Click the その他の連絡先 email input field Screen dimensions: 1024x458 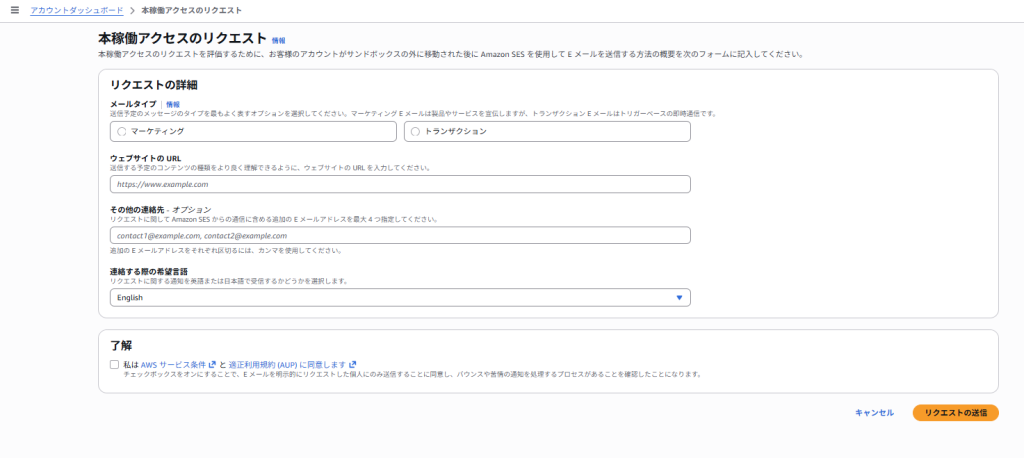[400, 236]
